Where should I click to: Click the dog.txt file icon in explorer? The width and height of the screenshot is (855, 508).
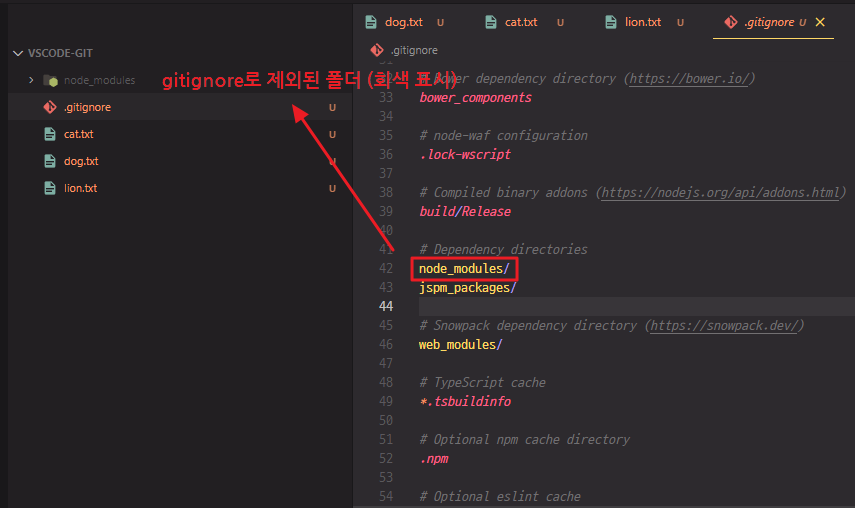click(x=50, y=161)
